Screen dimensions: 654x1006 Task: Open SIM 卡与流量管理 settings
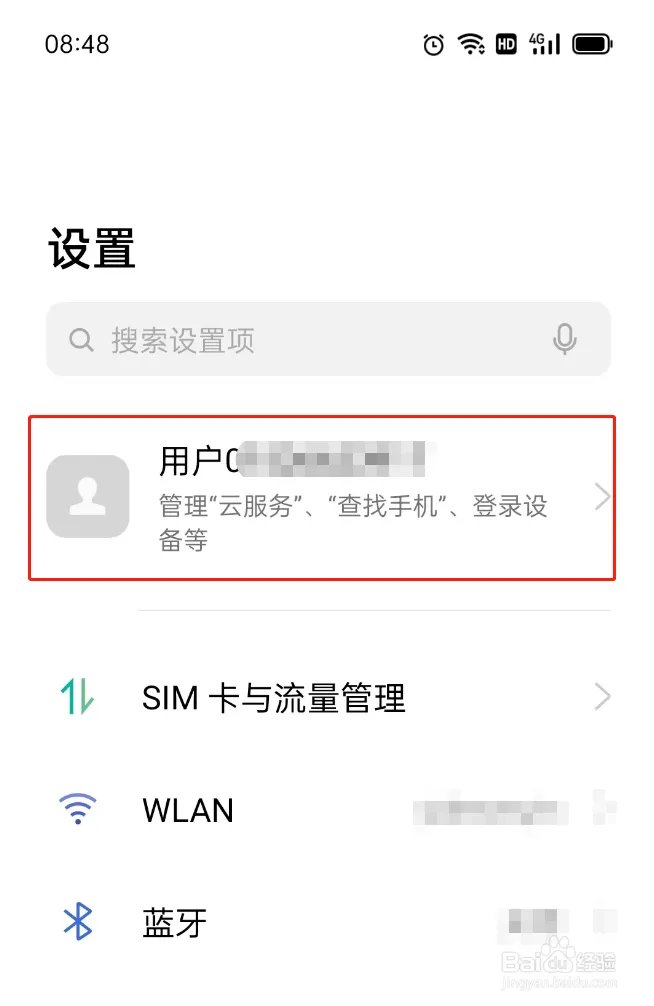[327, 697]
